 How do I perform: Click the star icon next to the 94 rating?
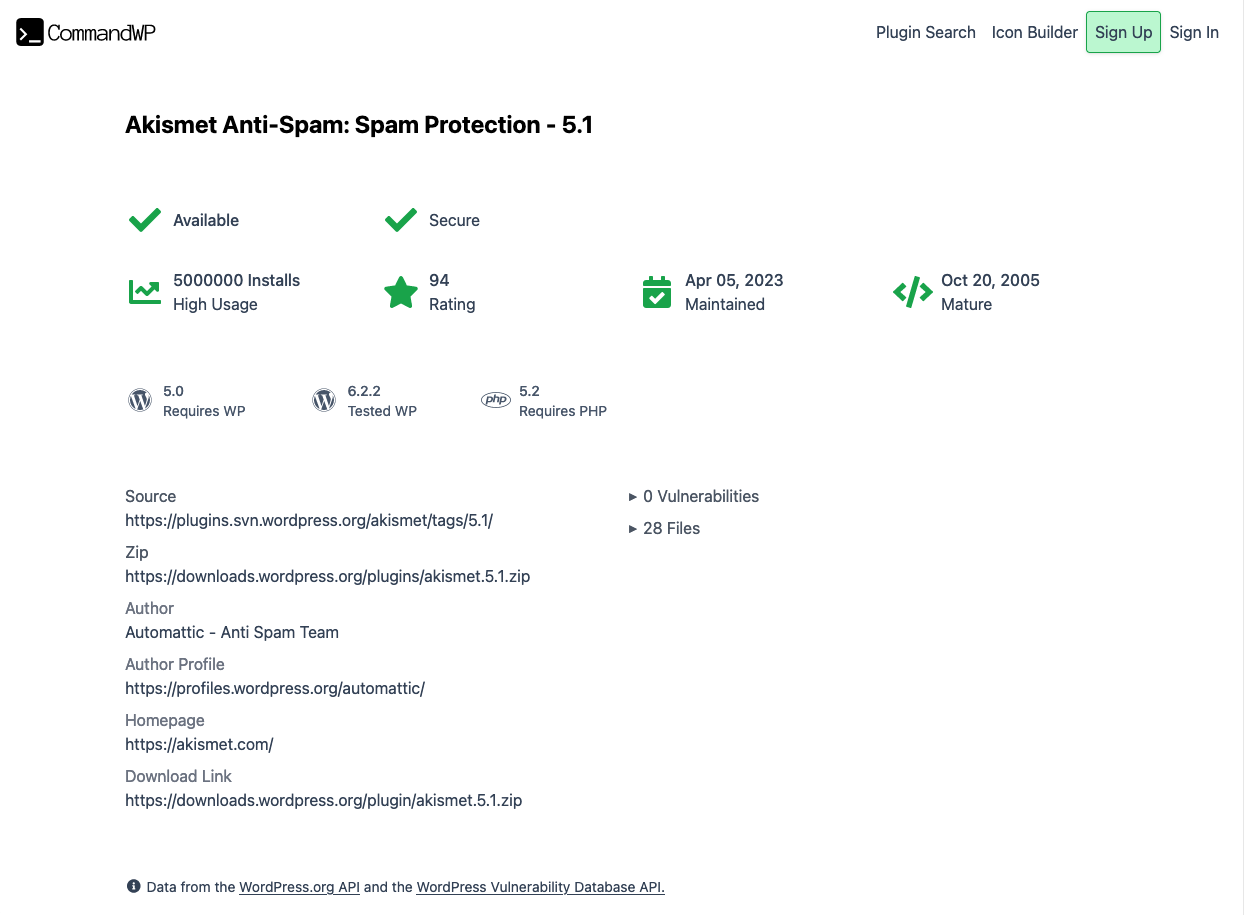click(x=400, y=292)
